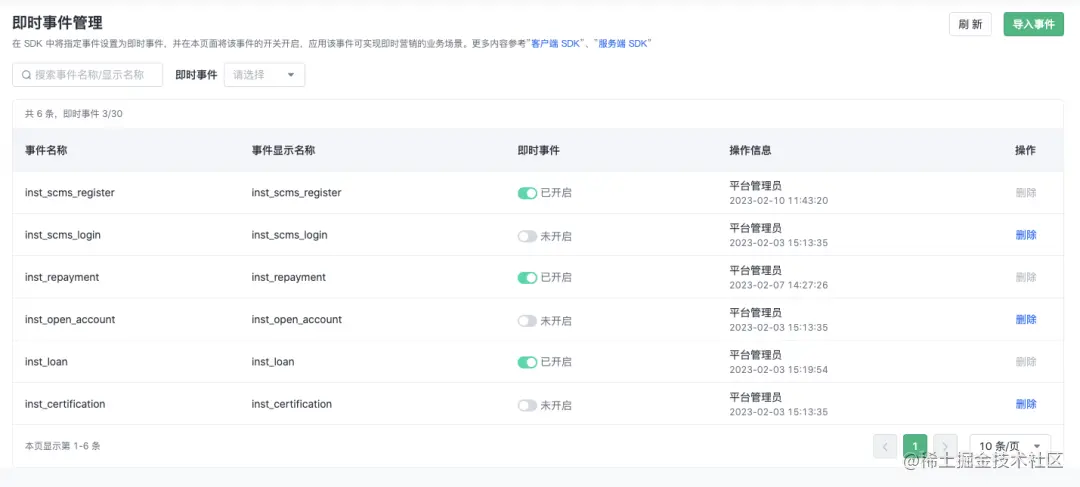
Task: Click the timestamp 2023-02-10 11:43:20
Action: click(x=778, y=200)
